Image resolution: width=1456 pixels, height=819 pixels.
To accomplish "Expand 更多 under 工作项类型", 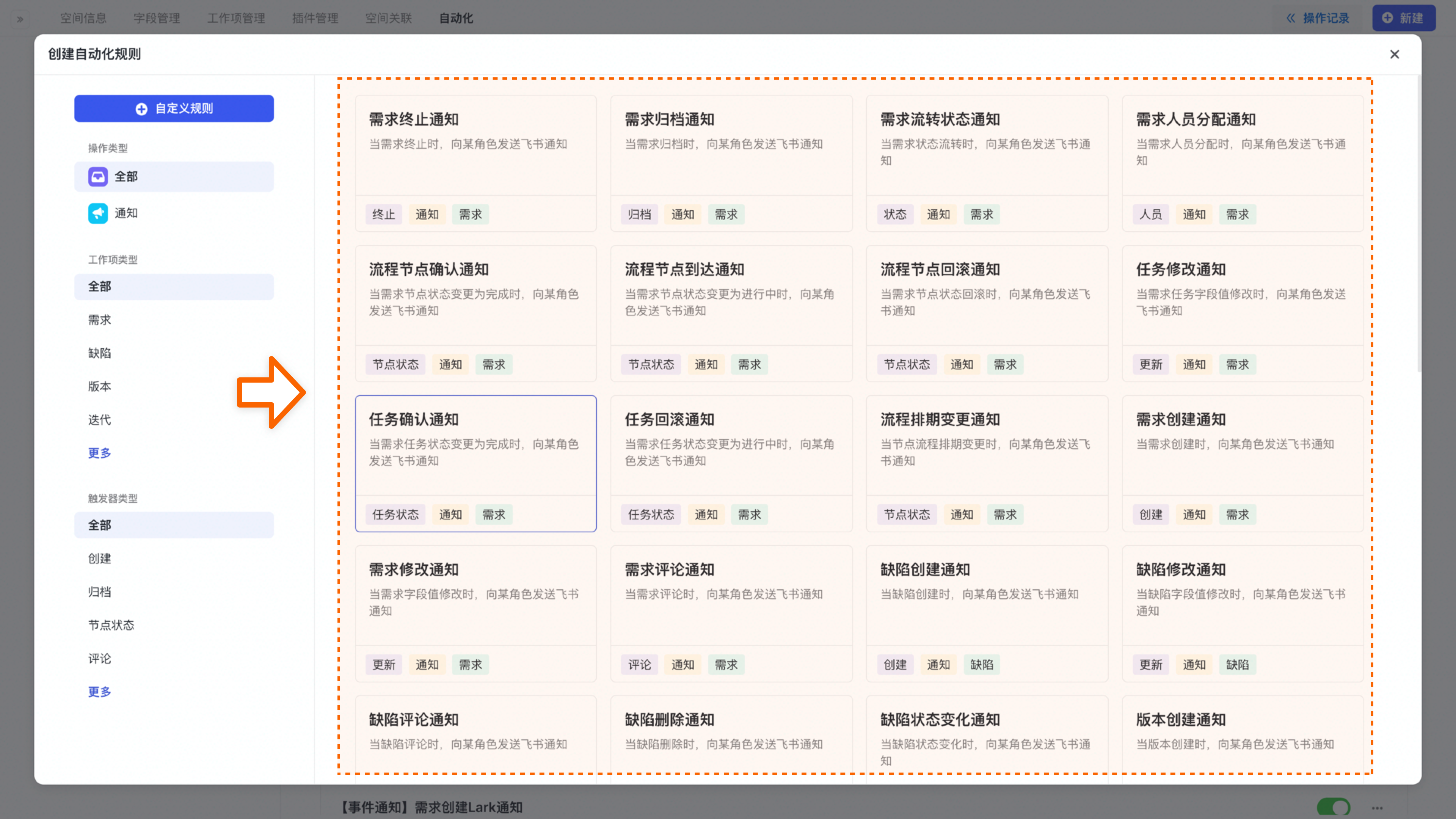I will point(99,453).
